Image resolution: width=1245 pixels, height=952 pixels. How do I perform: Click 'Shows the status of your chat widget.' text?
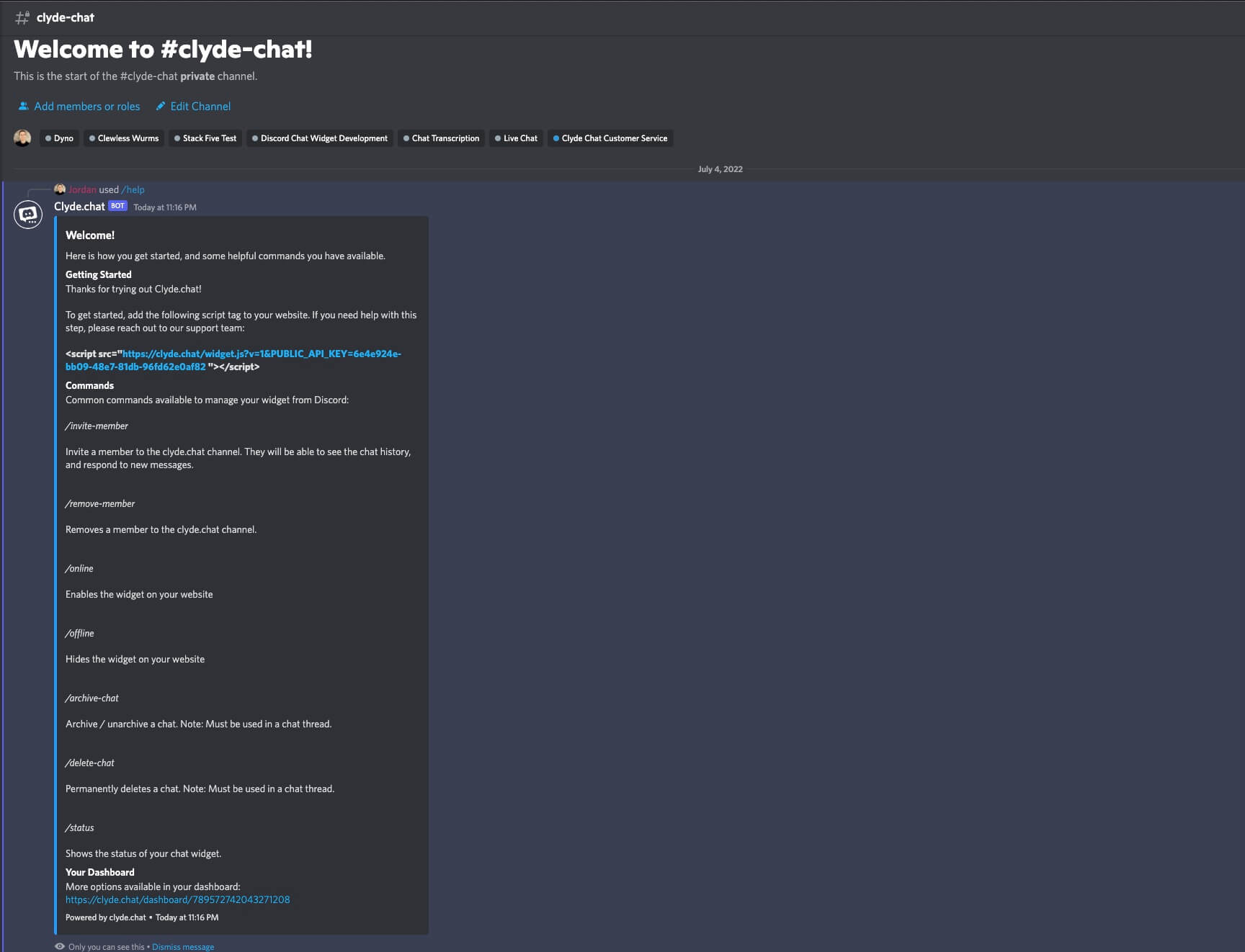(x=143, y=853)
